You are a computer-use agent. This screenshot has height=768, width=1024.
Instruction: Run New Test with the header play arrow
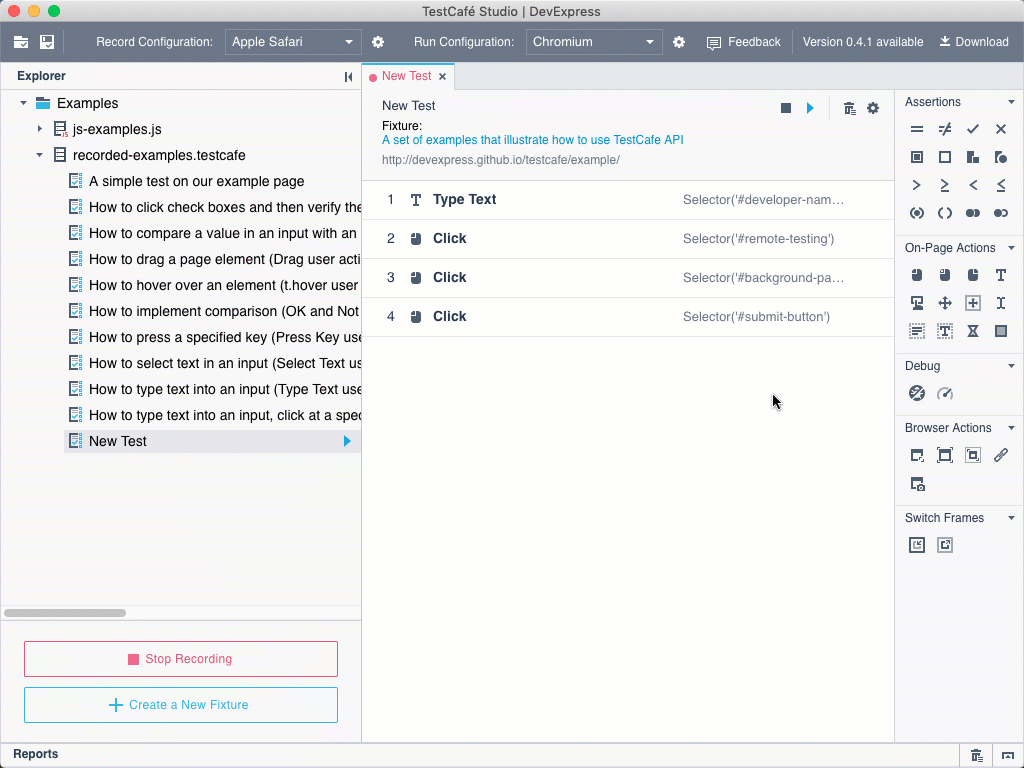(x=810, y=108)
